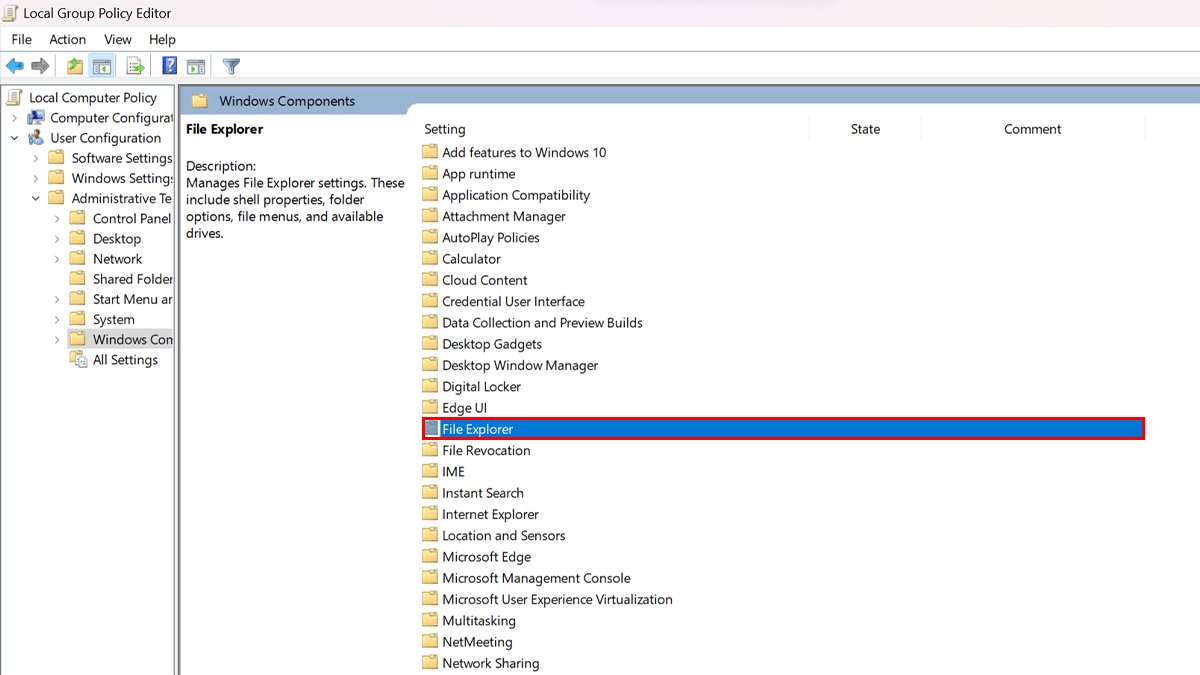The width and height of the screenshot is (1200, 675).
Task: Click the Filter funnel toolbar icon
Action: click(x=231, y=66)
